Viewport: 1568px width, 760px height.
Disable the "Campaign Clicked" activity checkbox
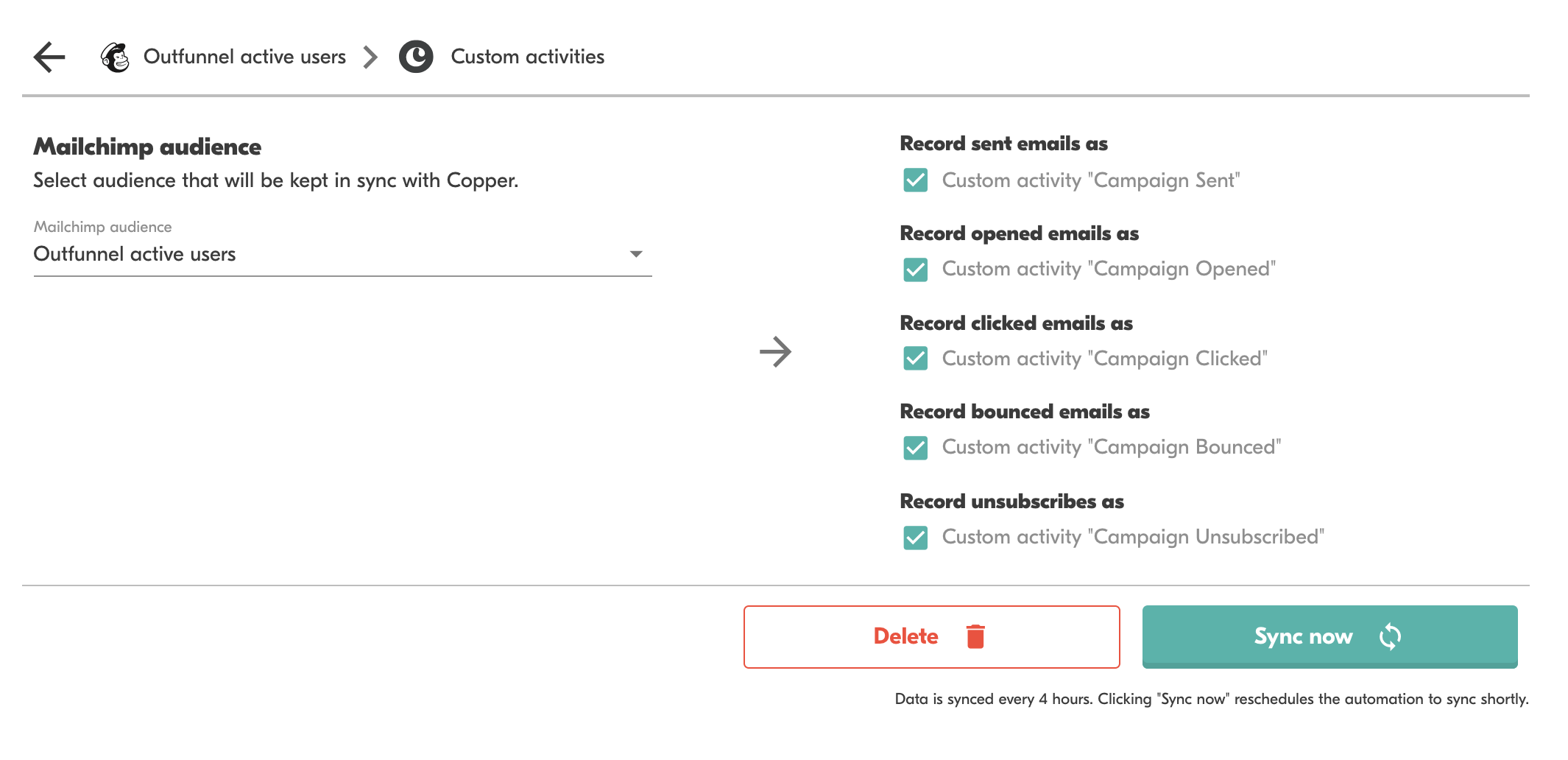click(915, 359)
